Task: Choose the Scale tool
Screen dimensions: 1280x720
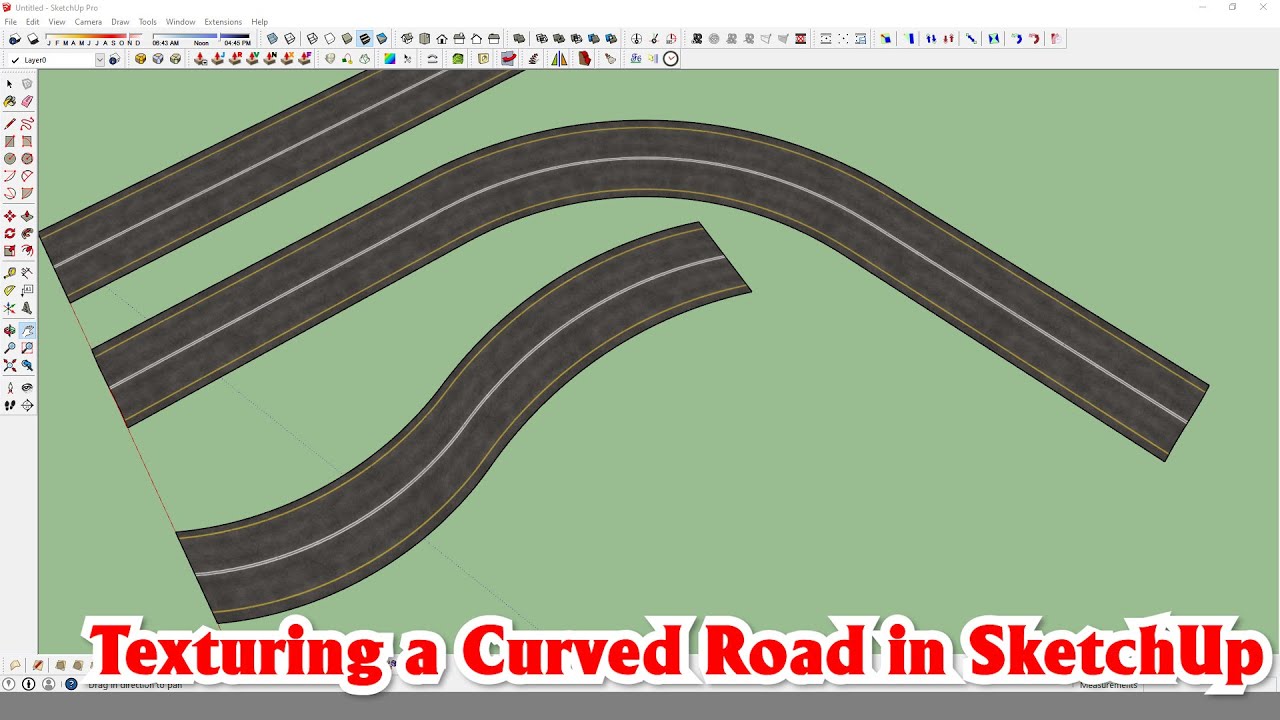Action: click(x=10, y=250)
